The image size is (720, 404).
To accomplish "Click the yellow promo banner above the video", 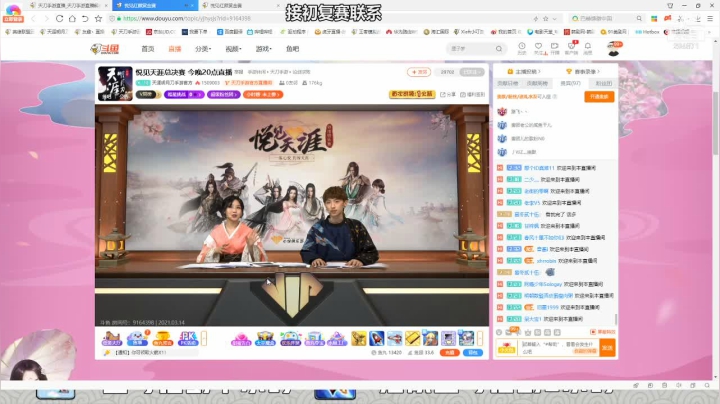I will tap(412, 94).
